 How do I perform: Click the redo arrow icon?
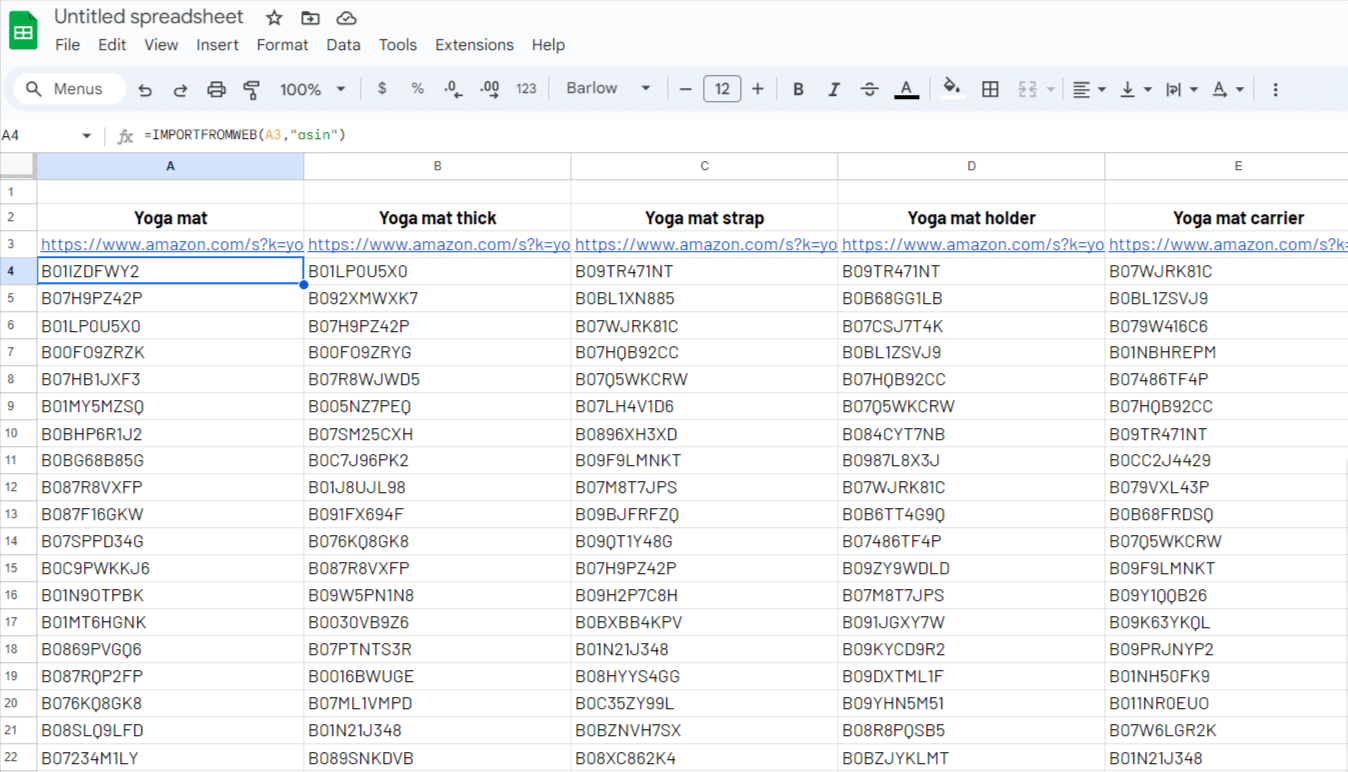[x=180, y=90]
